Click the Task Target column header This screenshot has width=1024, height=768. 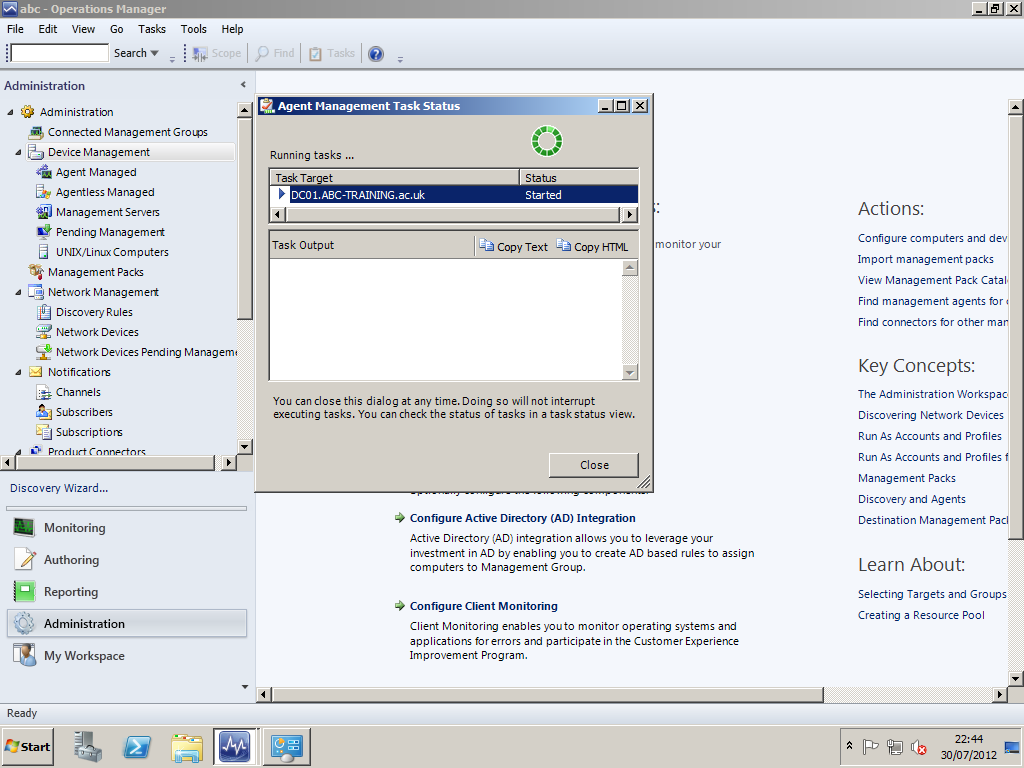pyautogui.click(x=394, y=178)
